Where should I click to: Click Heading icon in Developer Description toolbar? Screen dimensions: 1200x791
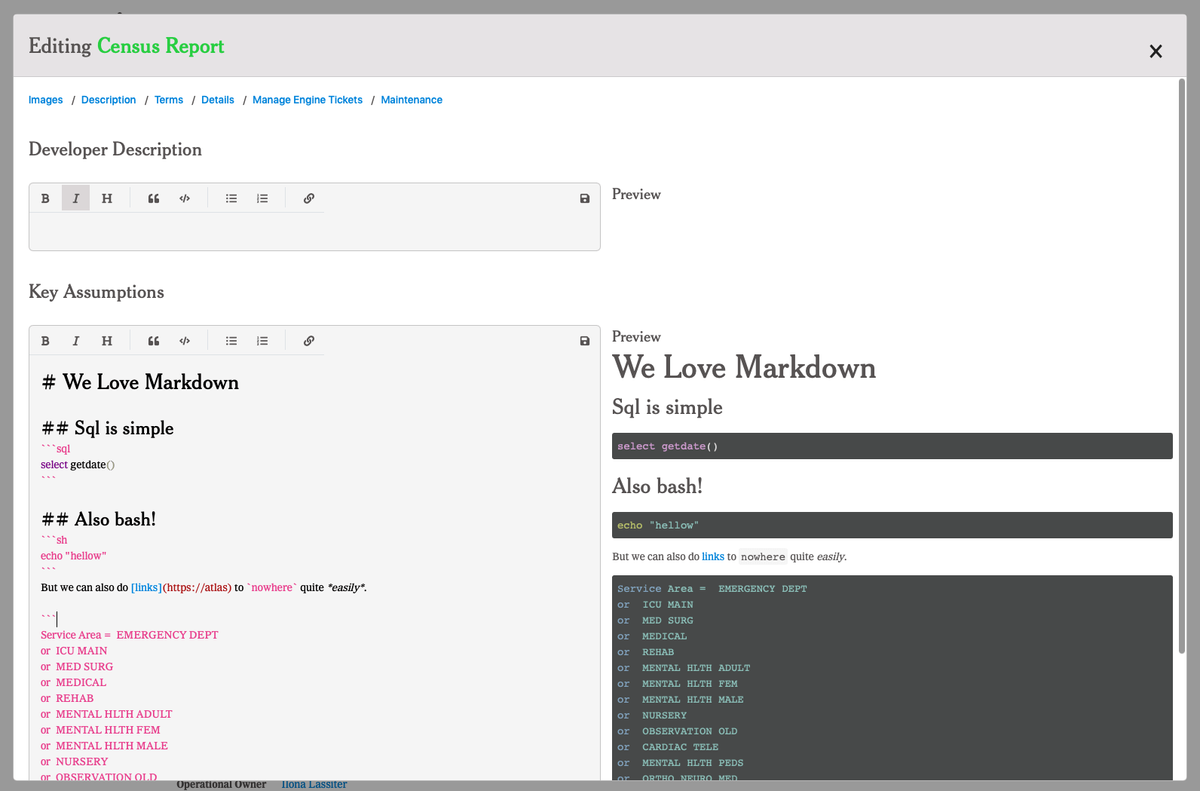pos(107,198)
